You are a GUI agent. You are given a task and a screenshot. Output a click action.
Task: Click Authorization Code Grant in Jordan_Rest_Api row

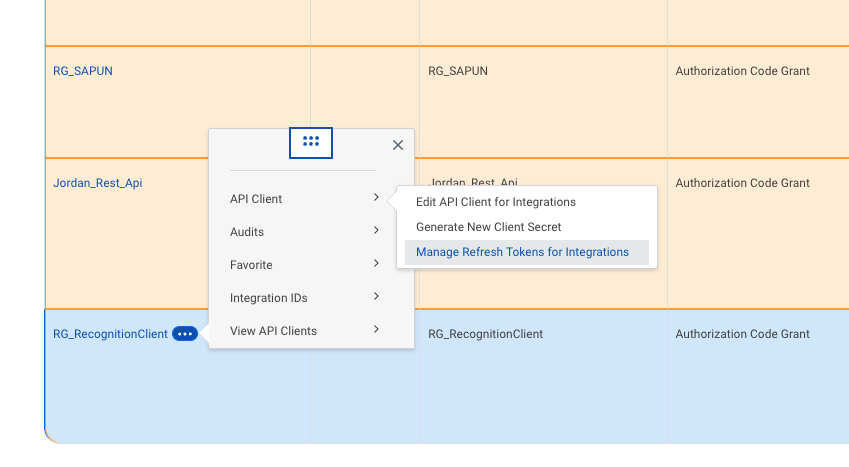pyautogui.click(x=742, y=183)
